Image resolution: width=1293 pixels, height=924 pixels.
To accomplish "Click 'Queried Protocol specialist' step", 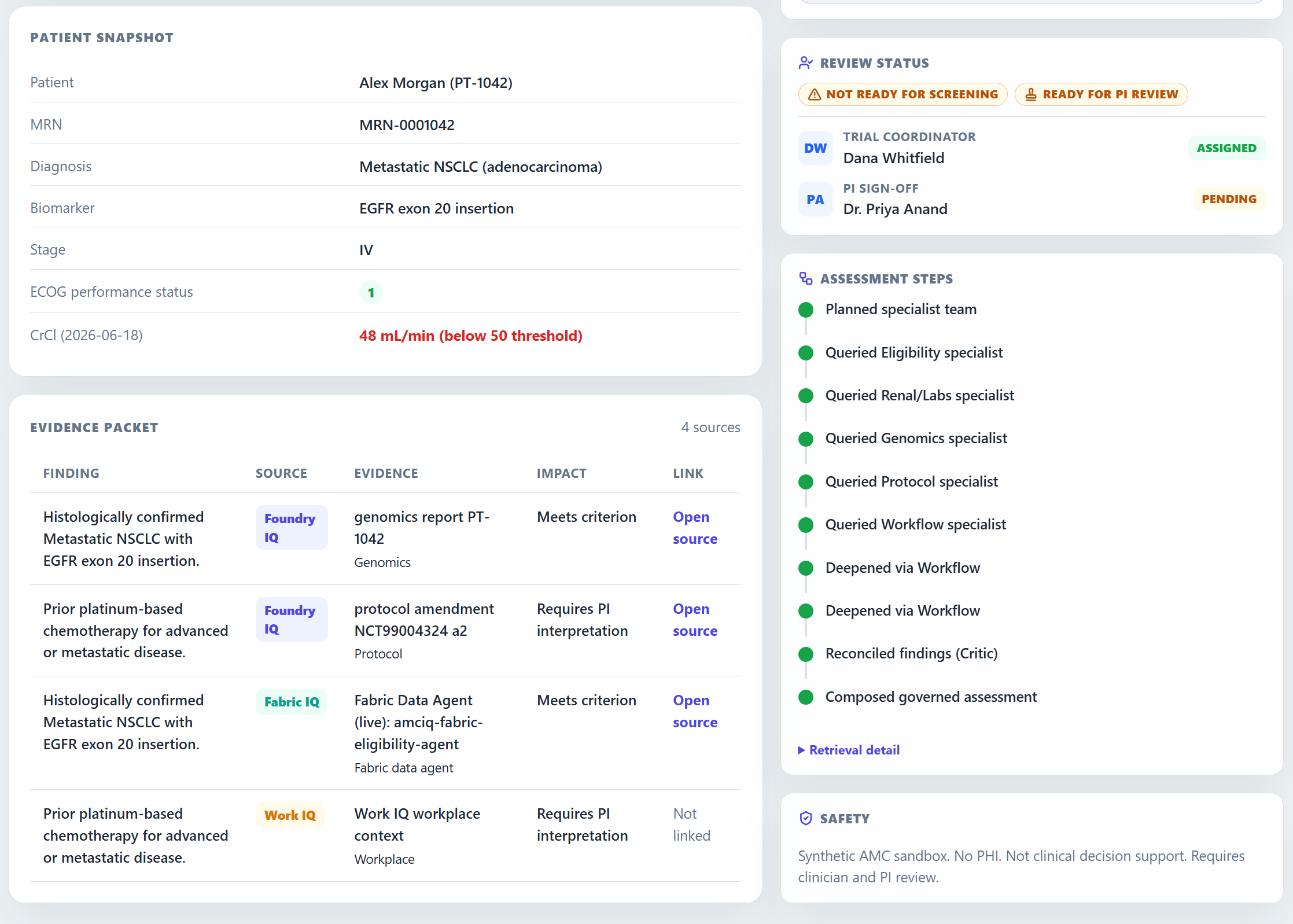I will point(911,481).
